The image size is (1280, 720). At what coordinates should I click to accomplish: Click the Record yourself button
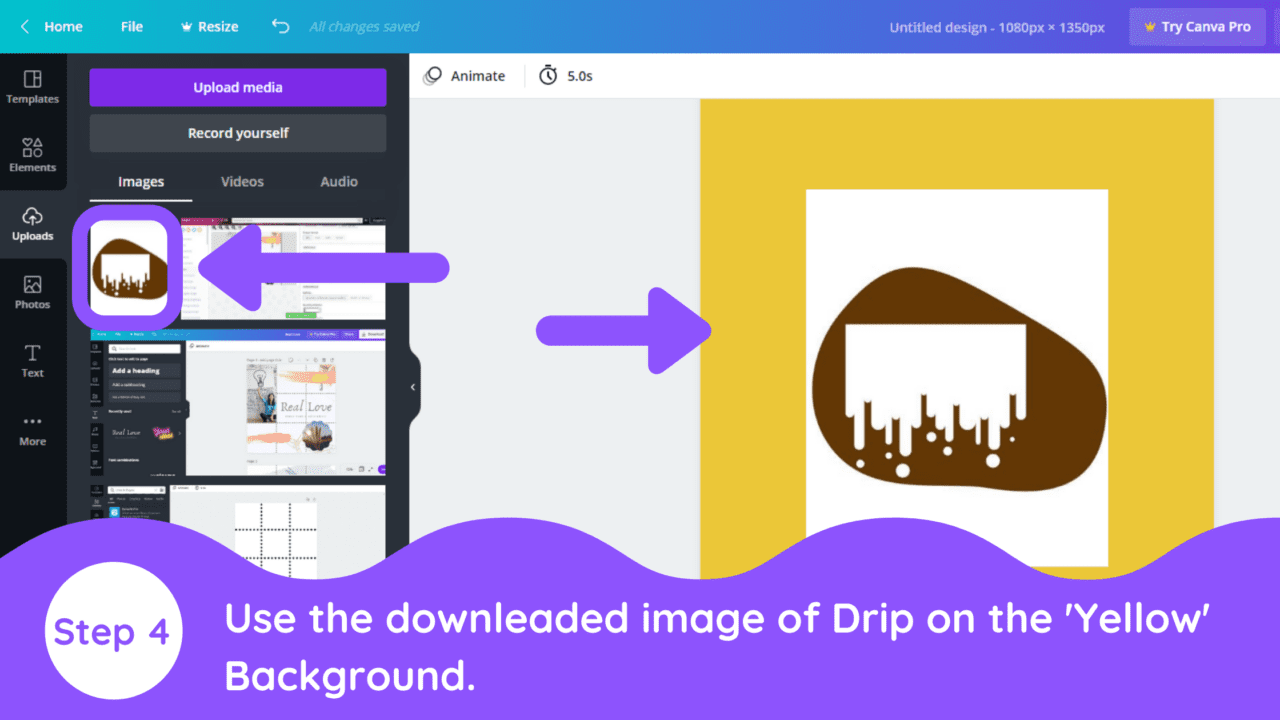coord(237,133)
